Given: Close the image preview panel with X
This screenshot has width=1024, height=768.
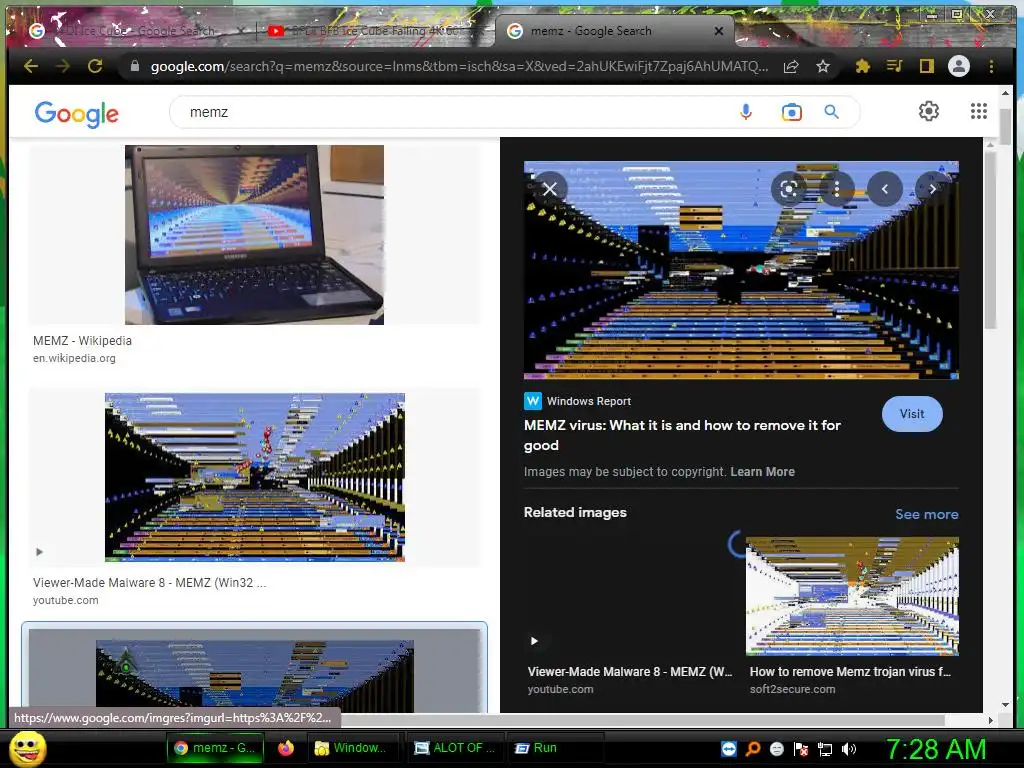Looking at the screenshot, I should pyautogui.click(x=550, y=189).
